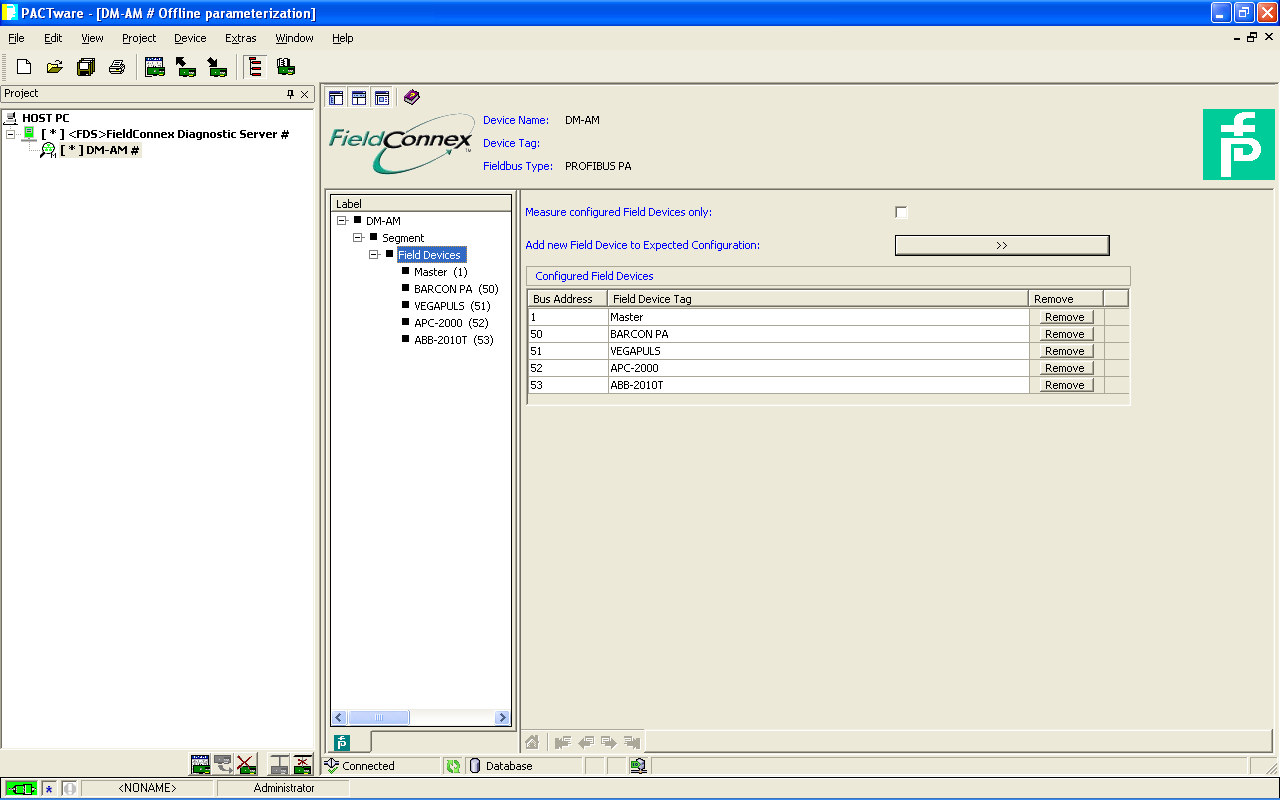Select BARCON PA (50) in label tree
The image size is (1280, 800).
pos(456,289)
